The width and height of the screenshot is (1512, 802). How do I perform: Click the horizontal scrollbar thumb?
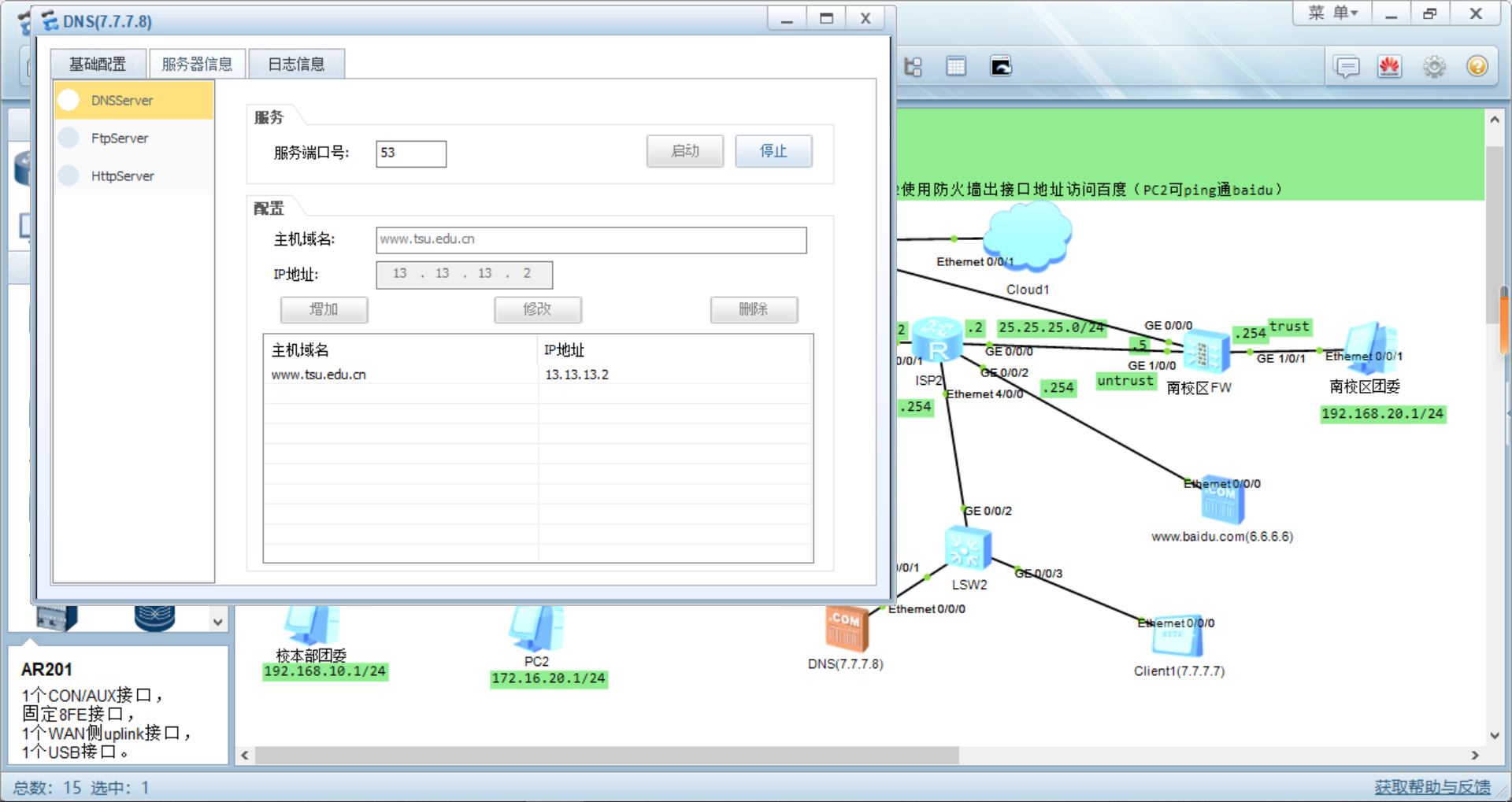point(607,756)
